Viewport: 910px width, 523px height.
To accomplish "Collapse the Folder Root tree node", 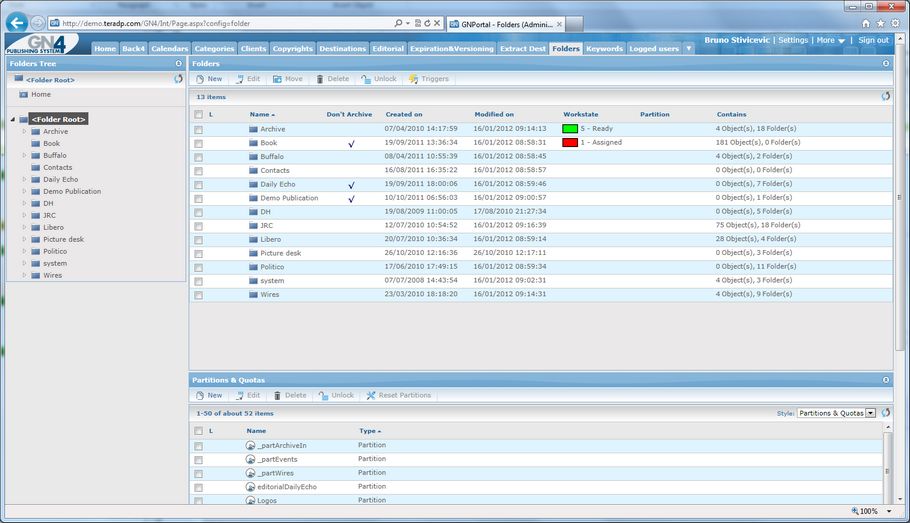I will 13,119.
